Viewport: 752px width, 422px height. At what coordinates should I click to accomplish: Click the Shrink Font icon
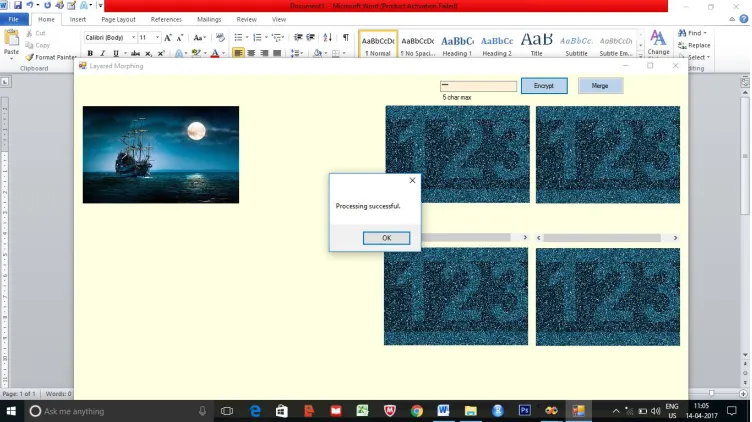[x=180, y=37]
